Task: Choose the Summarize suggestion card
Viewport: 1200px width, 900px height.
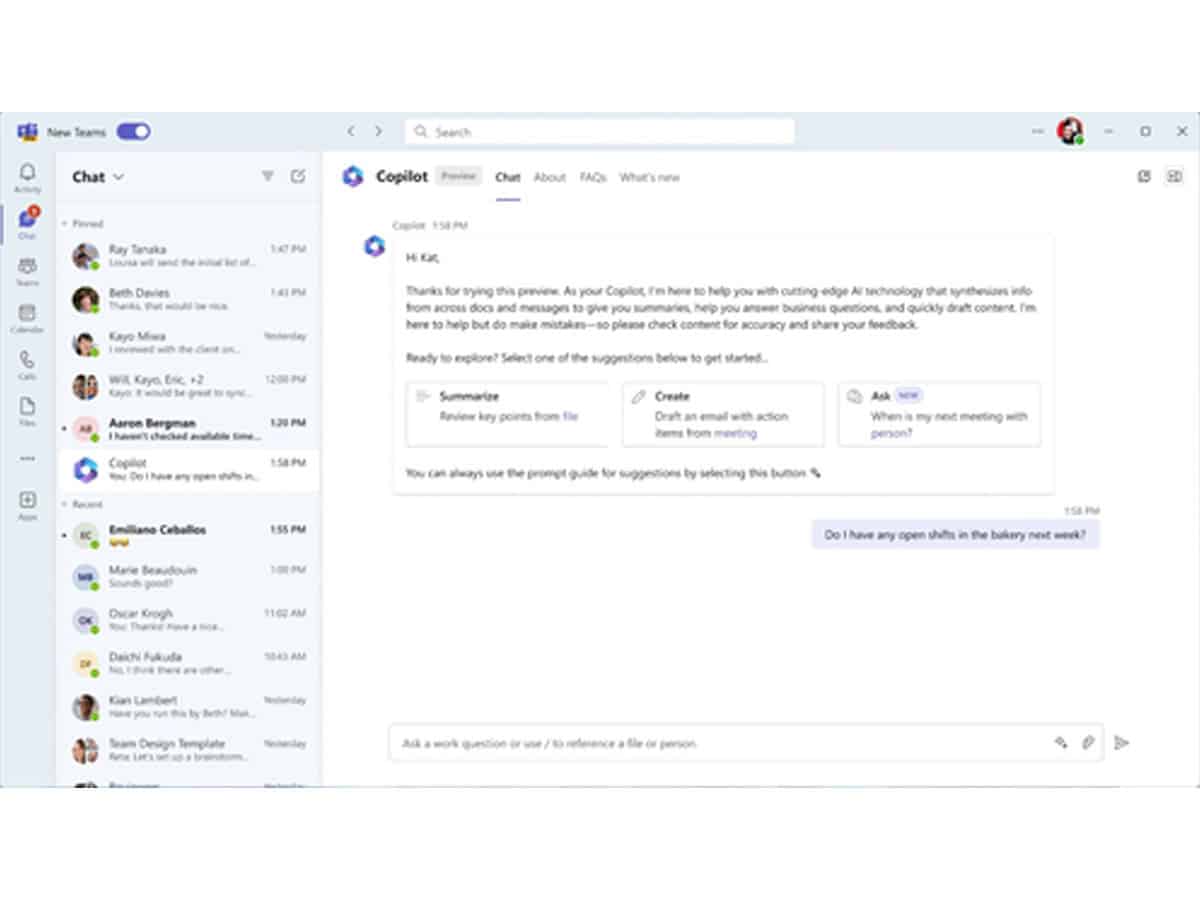Action: pyautogui.click(x=507, y=414)
